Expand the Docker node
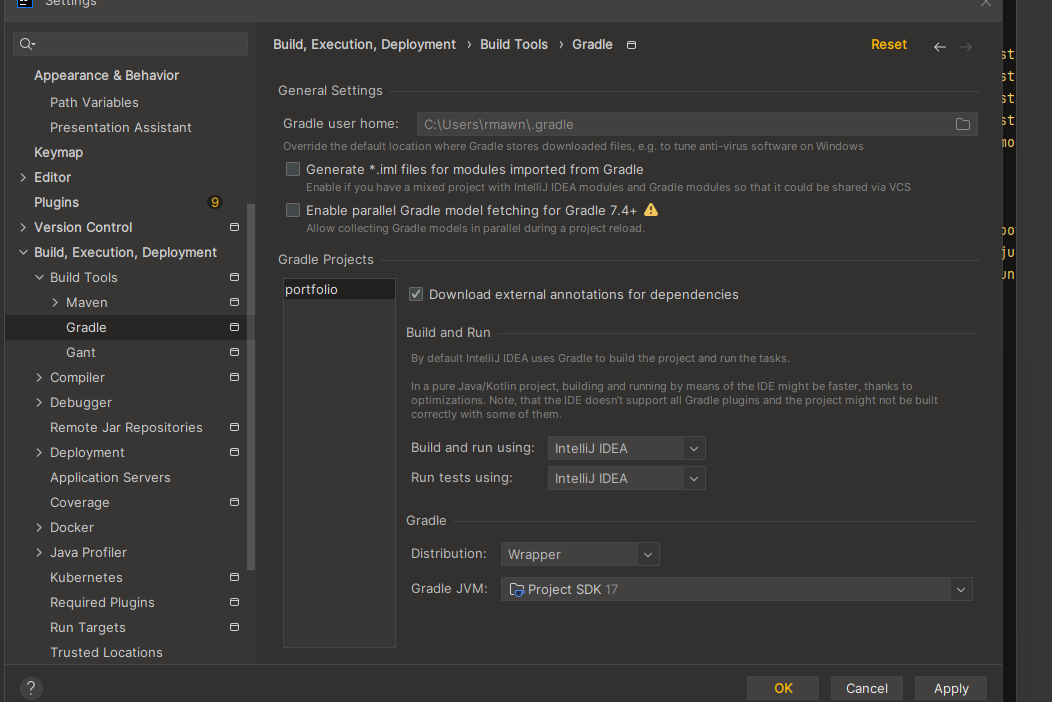Screen dimensions: 1052x702 point(39,528)
